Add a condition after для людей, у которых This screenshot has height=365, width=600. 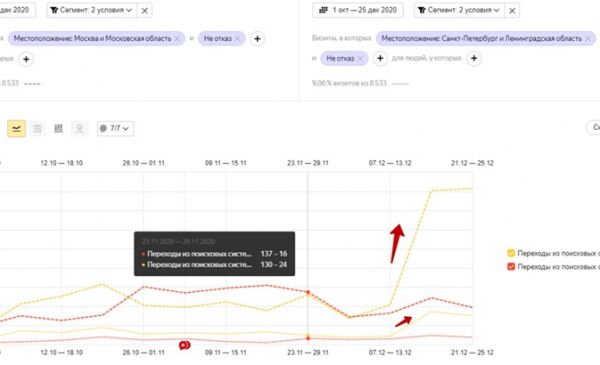pos(474,59)
